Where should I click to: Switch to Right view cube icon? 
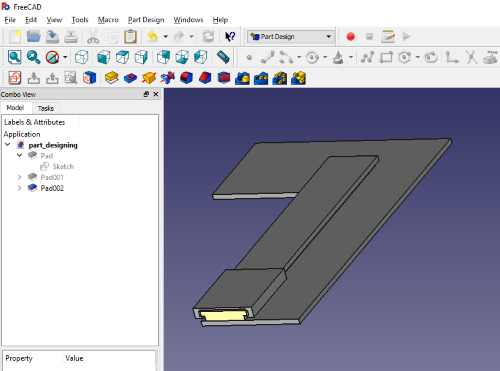[x=141, y=57]
